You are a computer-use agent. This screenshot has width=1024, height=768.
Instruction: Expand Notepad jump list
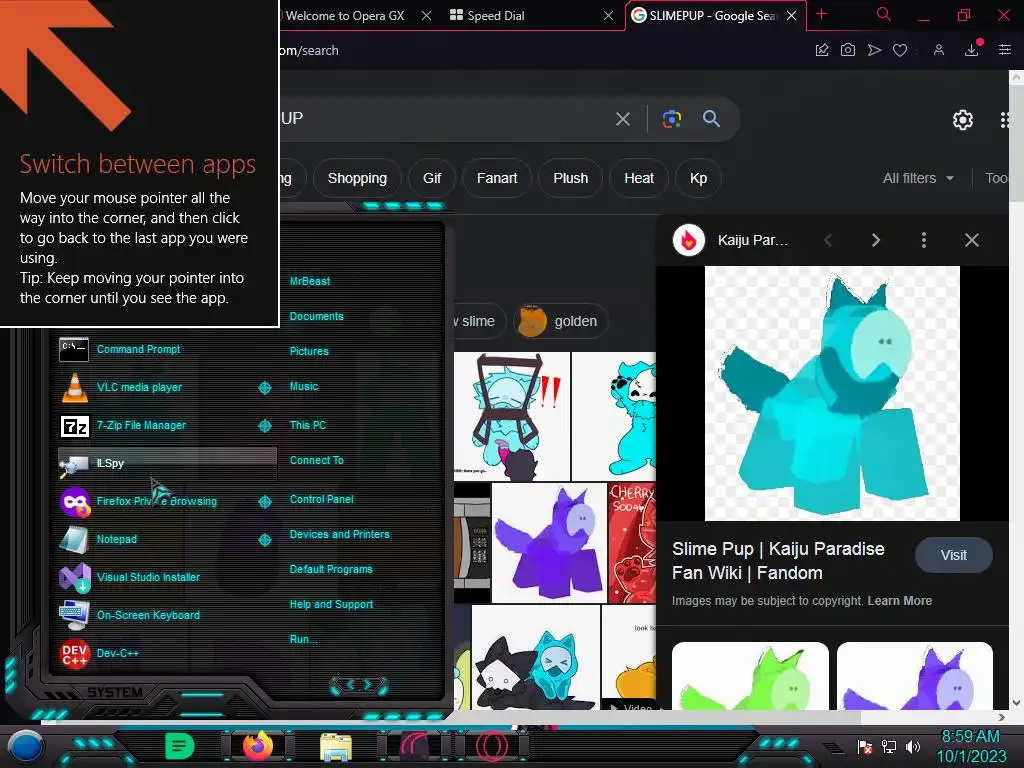coord(264,539)
